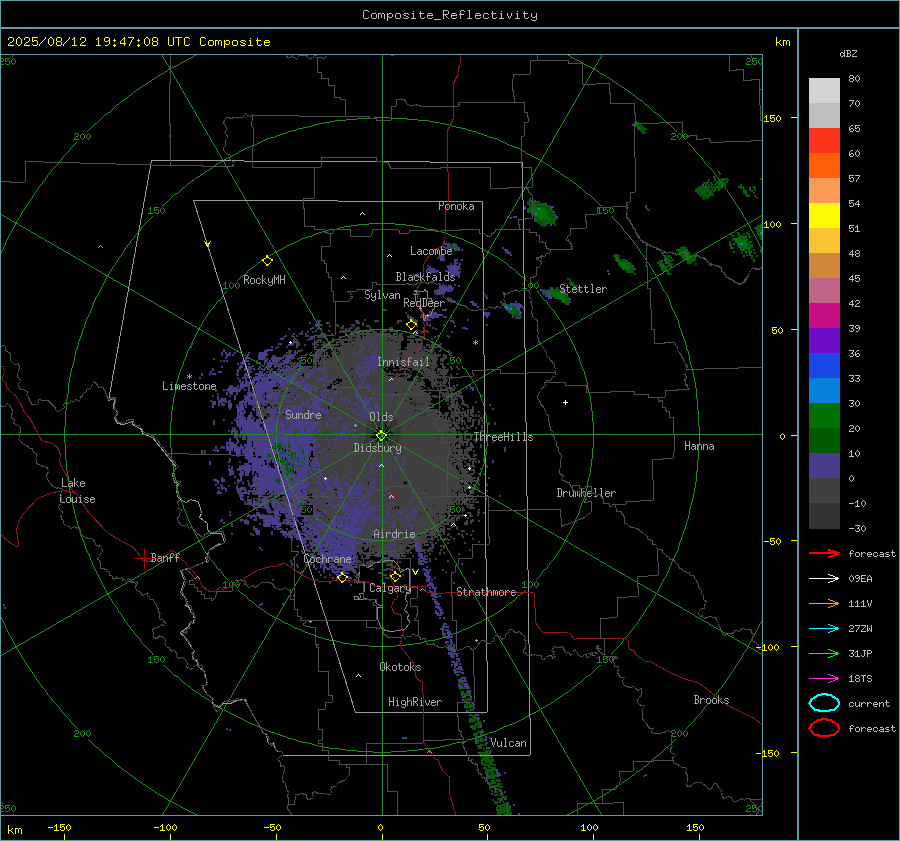This screenshot has height=841, width=900.
Task: Click the ThreeHills label
Action: [503, 437]
